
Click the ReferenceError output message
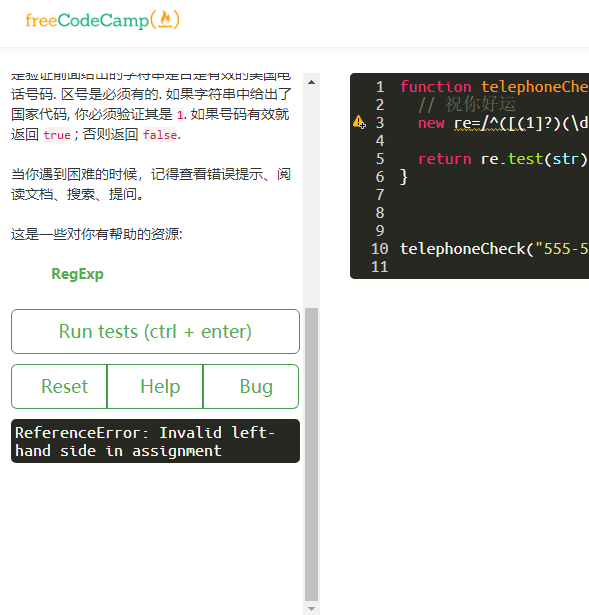[x=155, y=441]
